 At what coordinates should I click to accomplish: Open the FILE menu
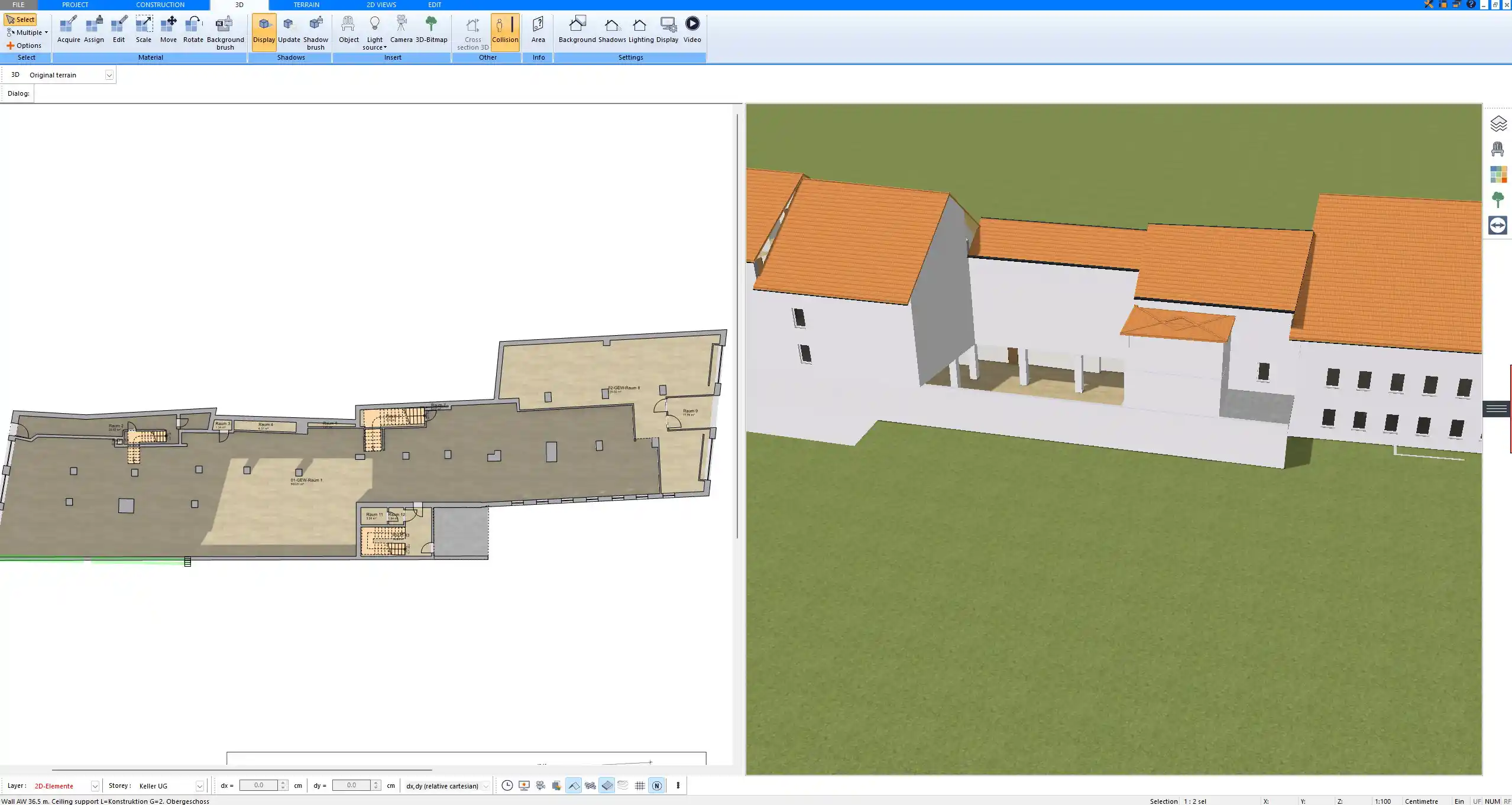18,5
